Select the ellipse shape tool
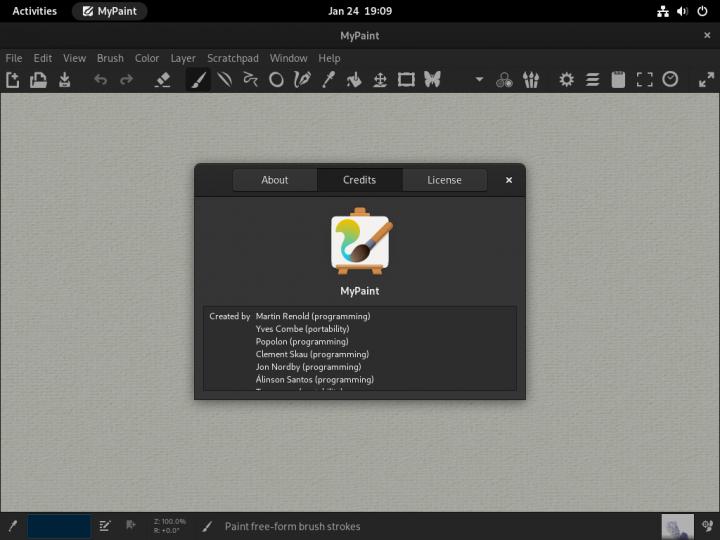The image size is (720, 540). pos(276,80)
